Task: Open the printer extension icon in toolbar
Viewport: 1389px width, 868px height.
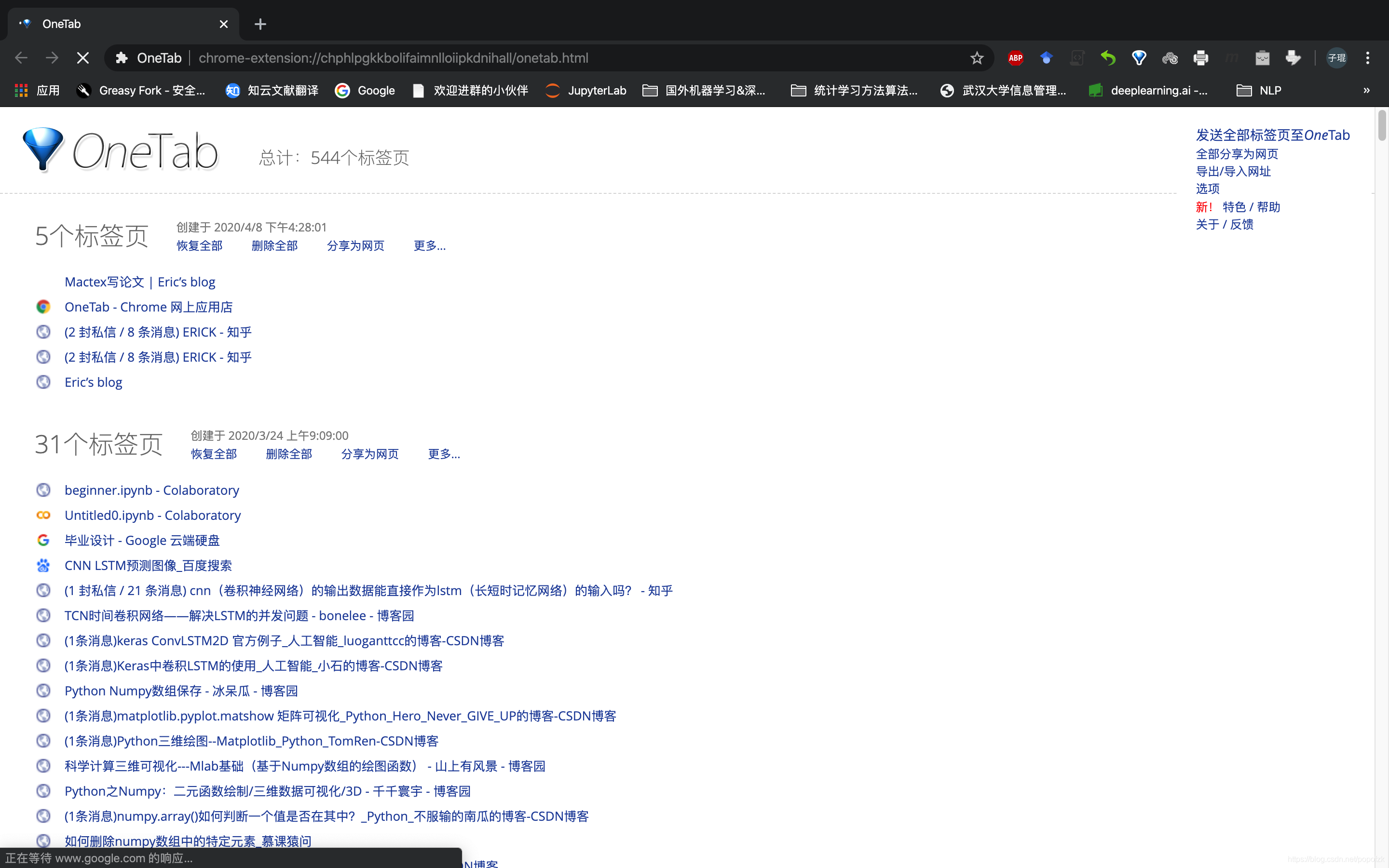Action: 1201,57
